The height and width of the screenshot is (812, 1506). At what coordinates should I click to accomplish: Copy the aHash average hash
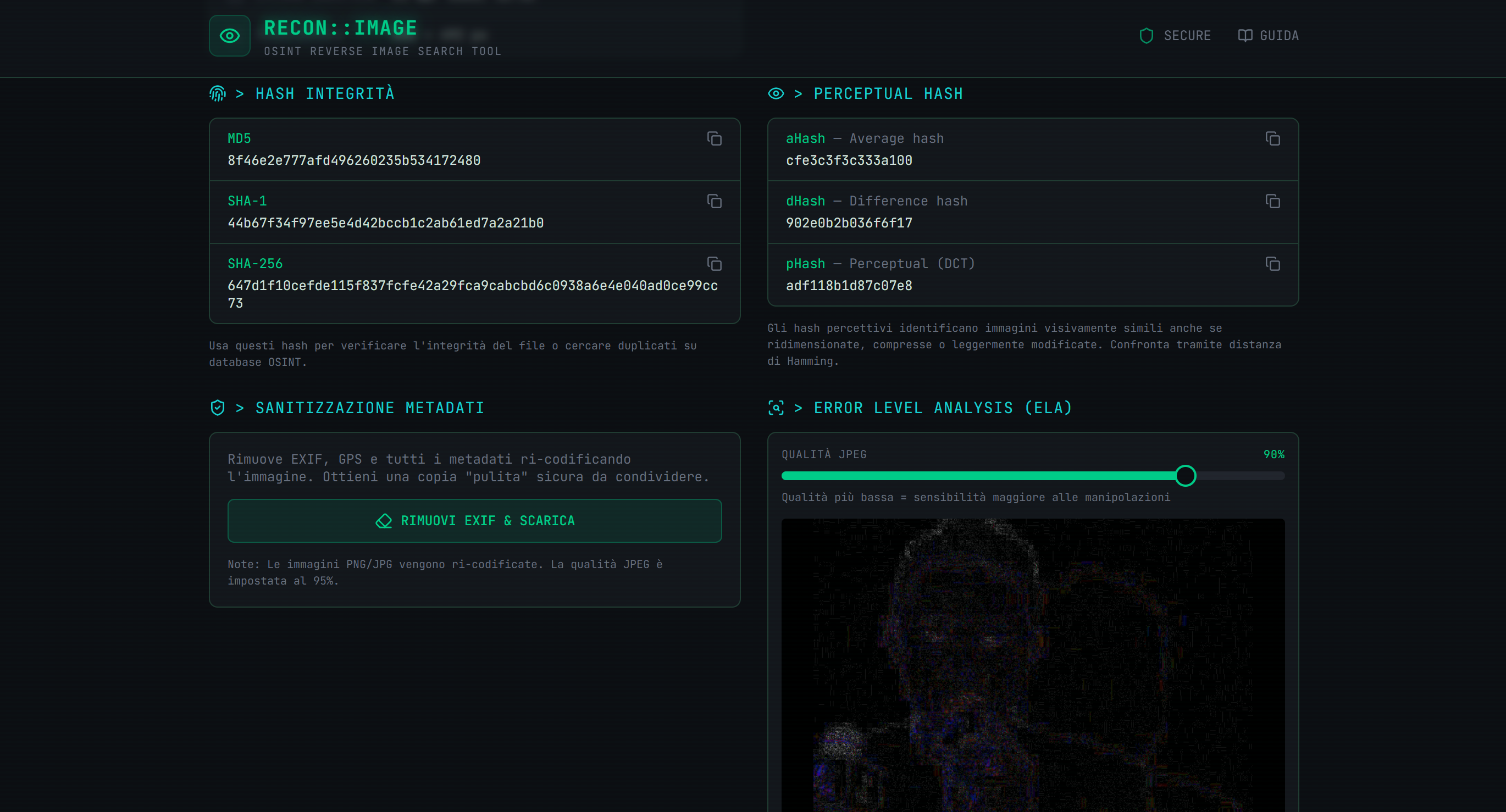[x=1272, y=138]
